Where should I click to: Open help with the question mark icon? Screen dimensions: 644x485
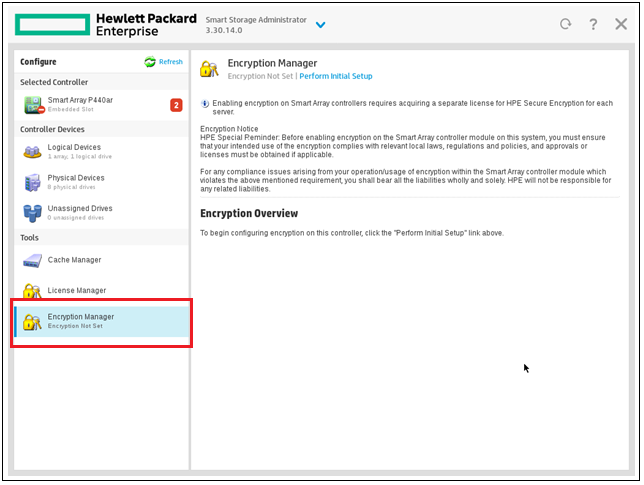(x=593, y=24)
